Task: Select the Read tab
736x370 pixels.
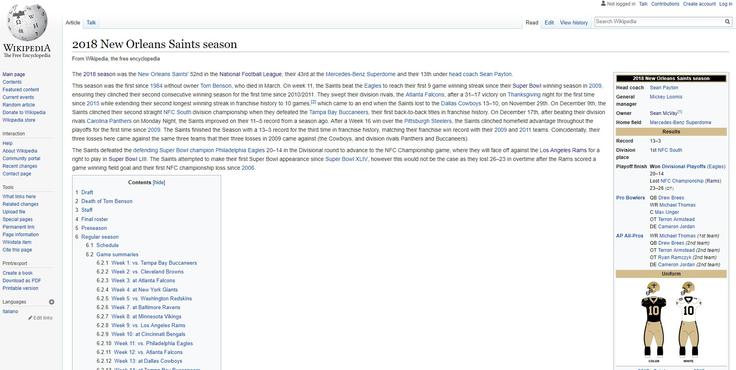Action: click(x=531, y=23)
